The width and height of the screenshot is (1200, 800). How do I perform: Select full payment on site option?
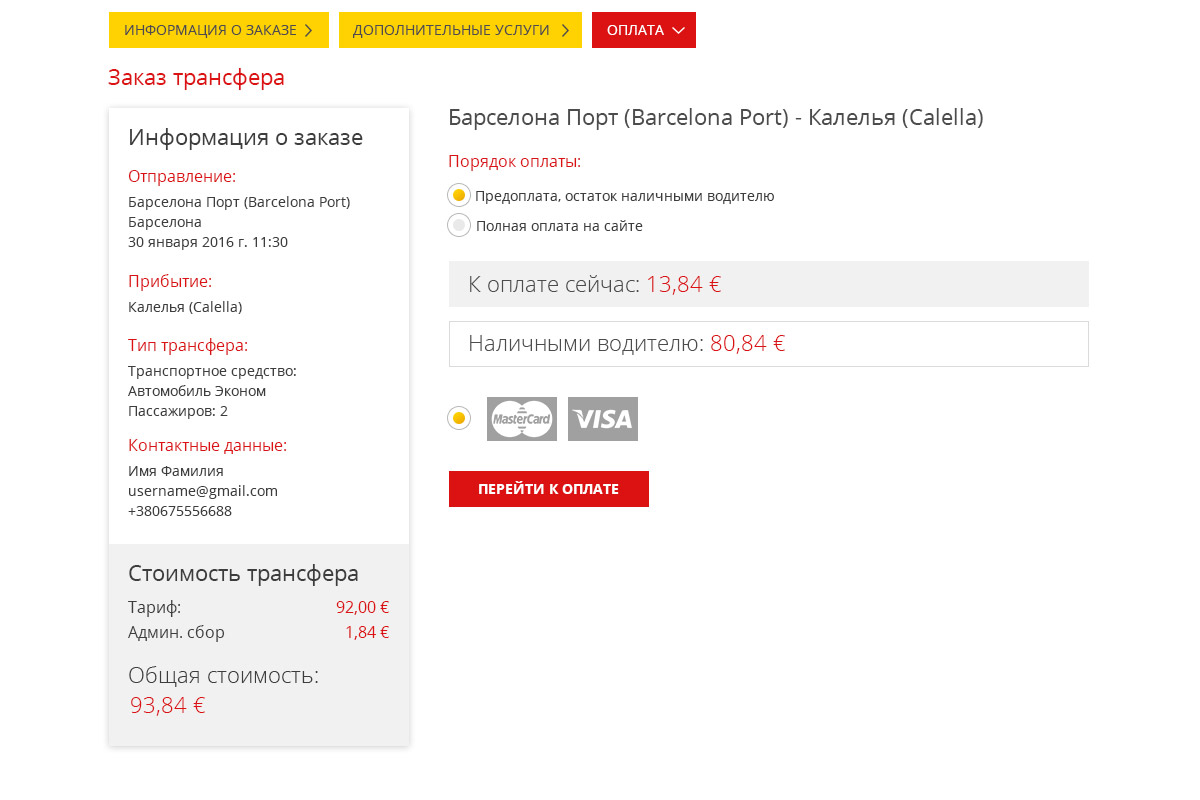[459, 226]
